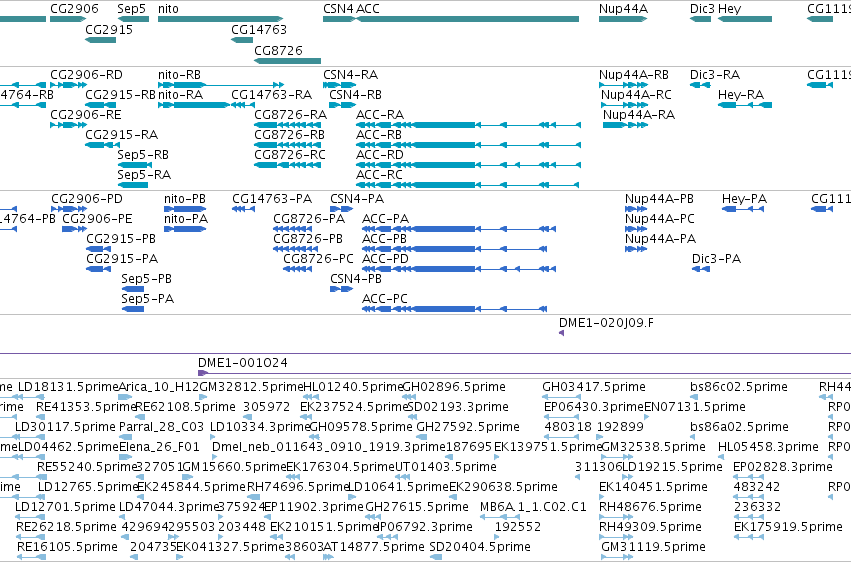Select the CG8726 gene glyph
This screenshot has height=562, width=851.
287,61
